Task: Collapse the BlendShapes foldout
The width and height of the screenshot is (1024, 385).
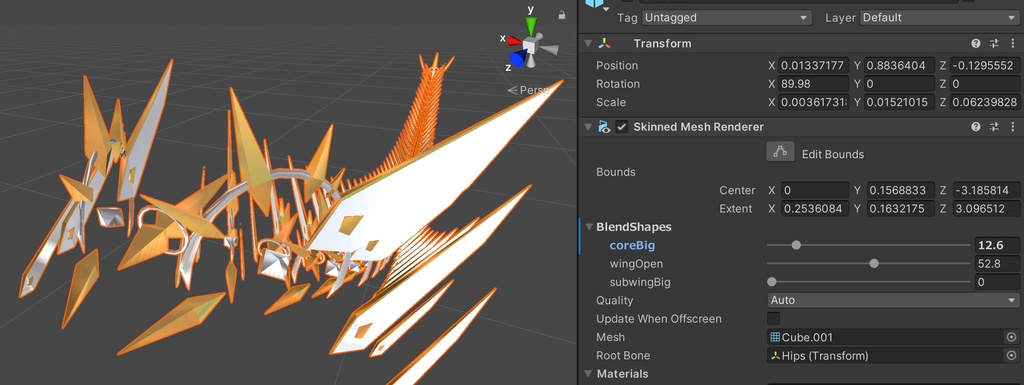Action: 588,227
